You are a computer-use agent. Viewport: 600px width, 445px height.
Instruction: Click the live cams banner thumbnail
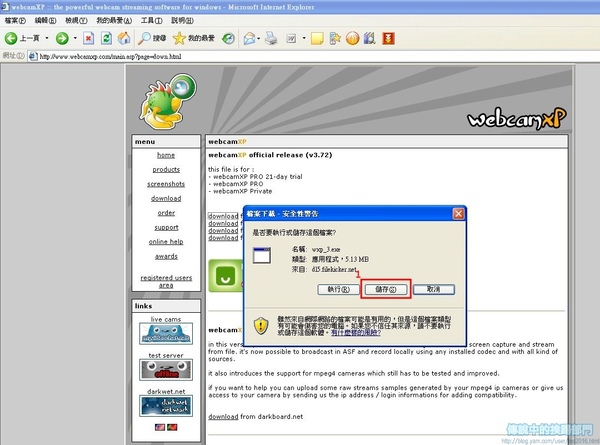(x=166, y=334)
